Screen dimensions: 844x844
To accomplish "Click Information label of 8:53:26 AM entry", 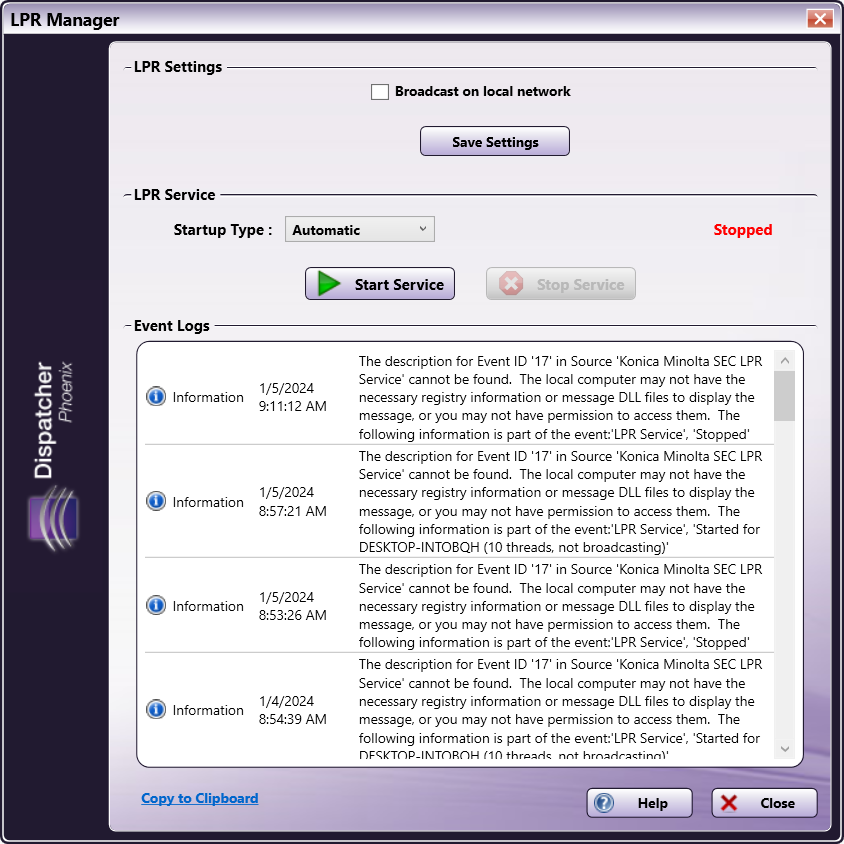I will click(x=208, y=606).
